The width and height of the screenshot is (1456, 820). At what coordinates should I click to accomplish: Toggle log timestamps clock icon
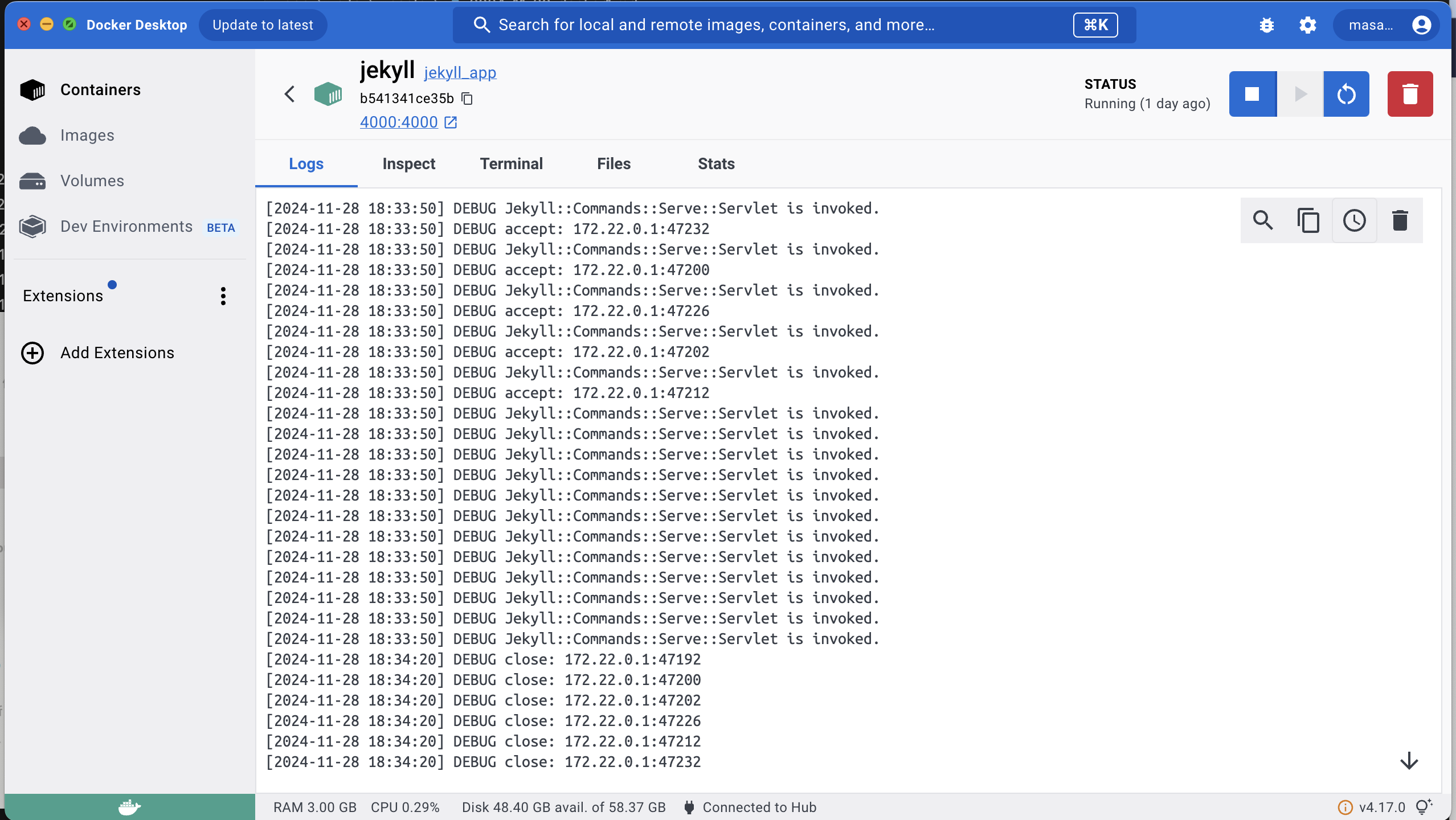pos(1354,220)
